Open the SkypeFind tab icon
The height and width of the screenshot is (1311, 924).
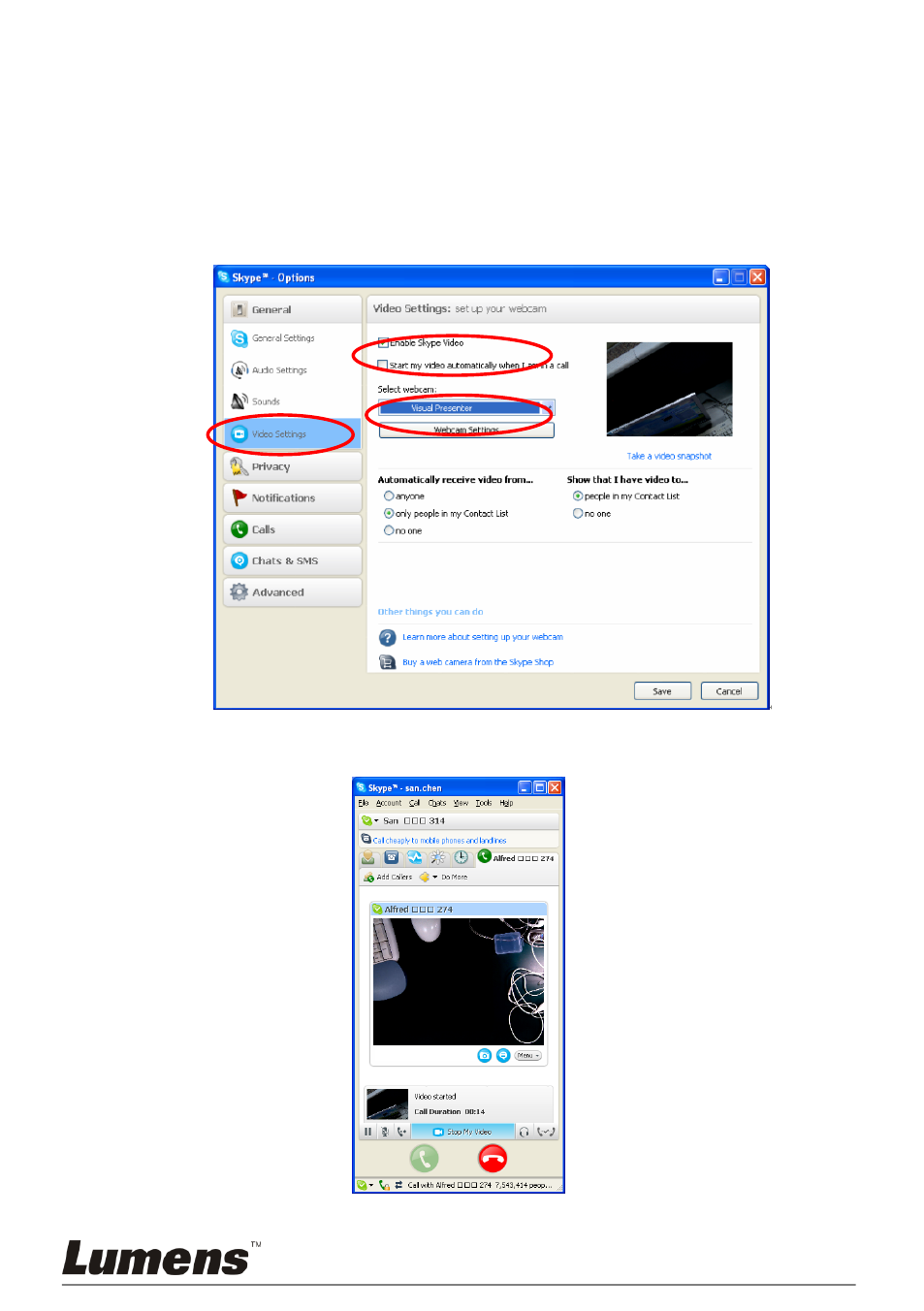click(438, 857)
